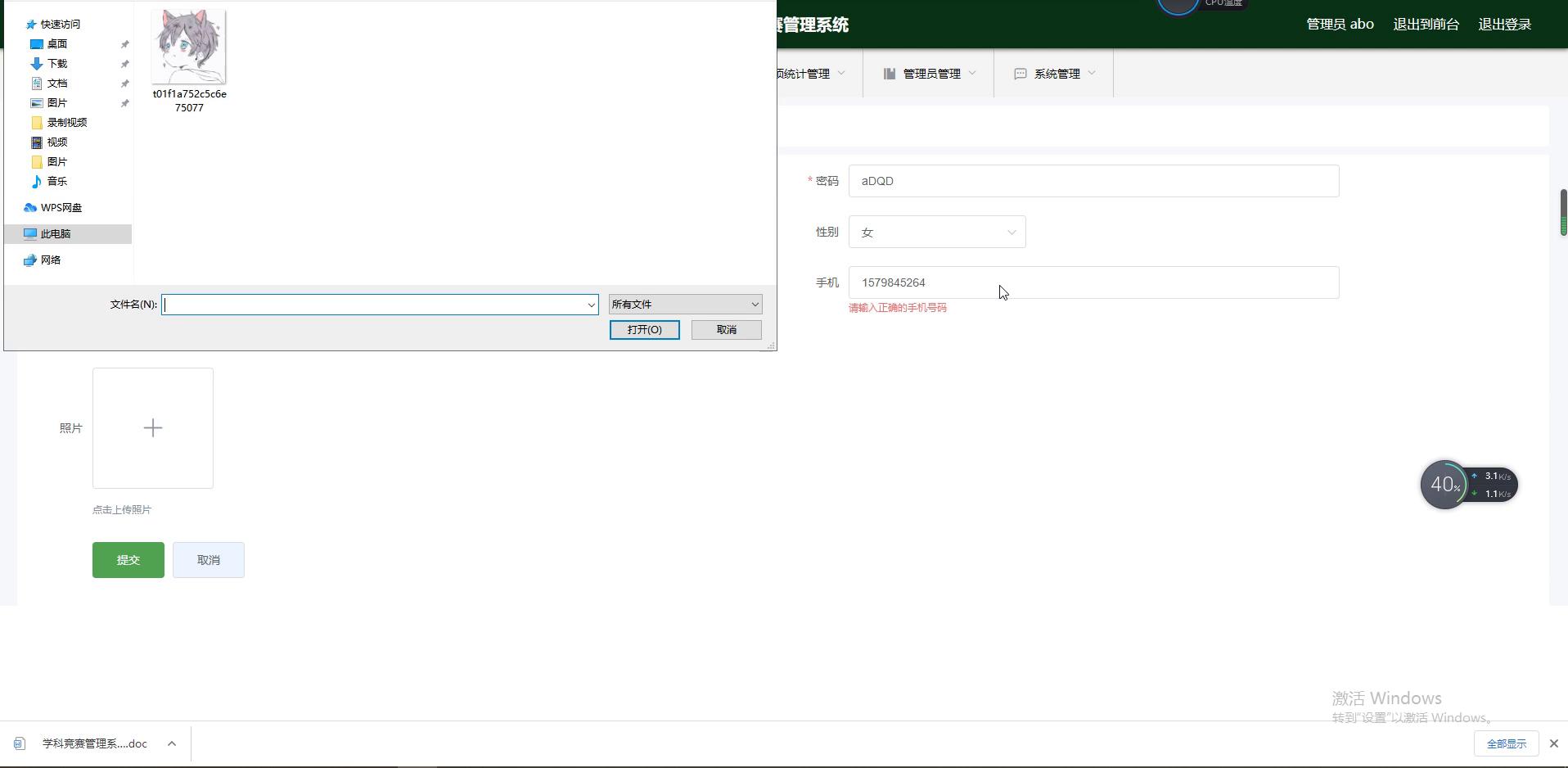The image size is (1568, 768).
Task: Go to the Downloads (下载) folder
Action: click(56, 64)
